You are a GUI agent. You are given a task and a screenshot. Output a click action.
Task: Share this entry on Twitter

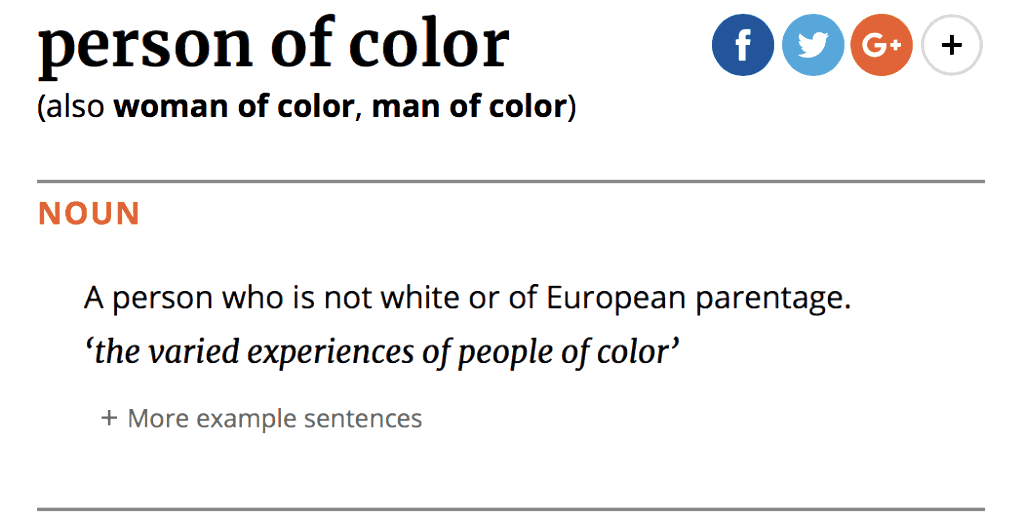812,45
